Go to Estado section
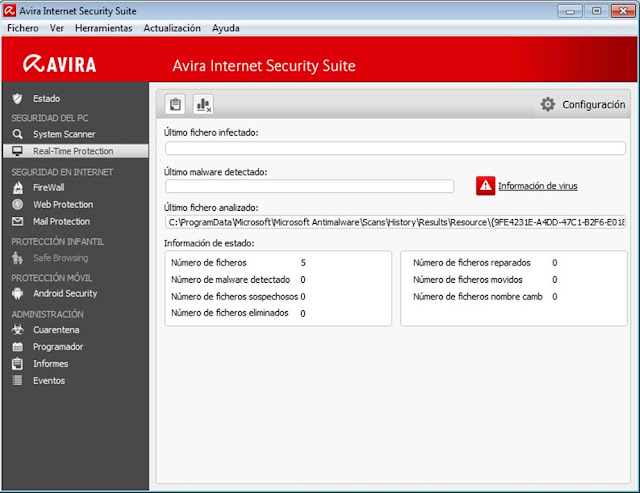The width and height of the screenshot is (640, 493). (47, 98)
